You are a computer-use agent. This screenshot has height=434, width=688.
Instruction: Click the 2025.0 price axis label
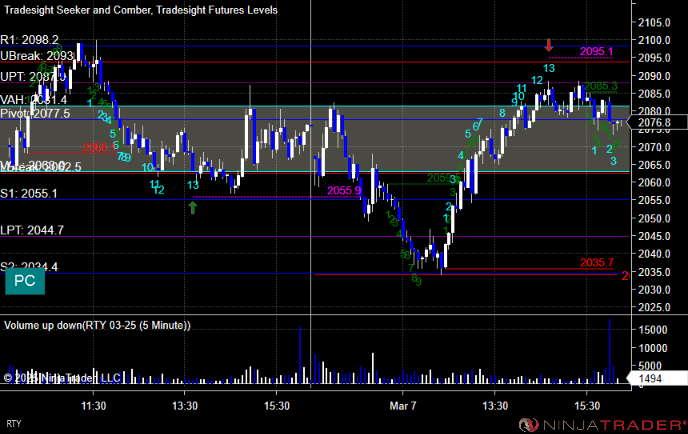point(654,307)
